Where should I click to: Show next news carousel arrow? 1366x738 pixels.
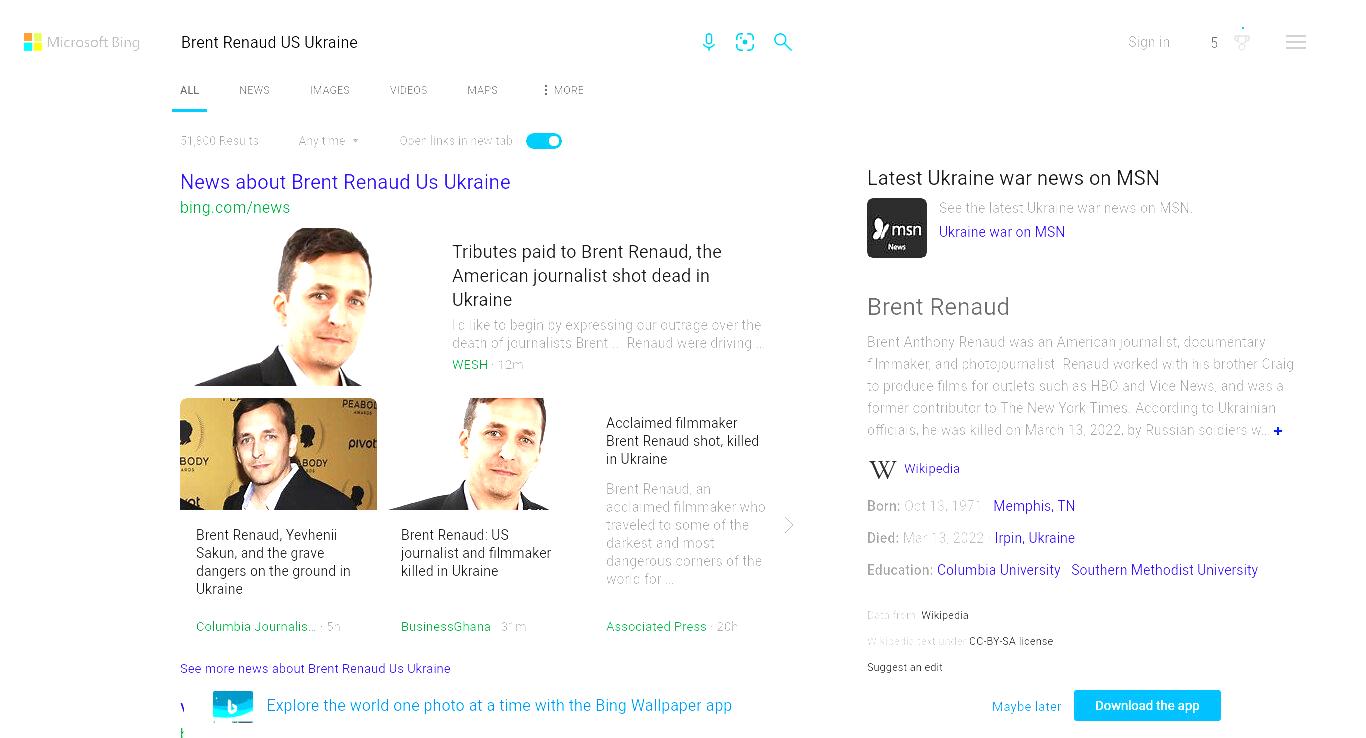(x=789, y=525)
